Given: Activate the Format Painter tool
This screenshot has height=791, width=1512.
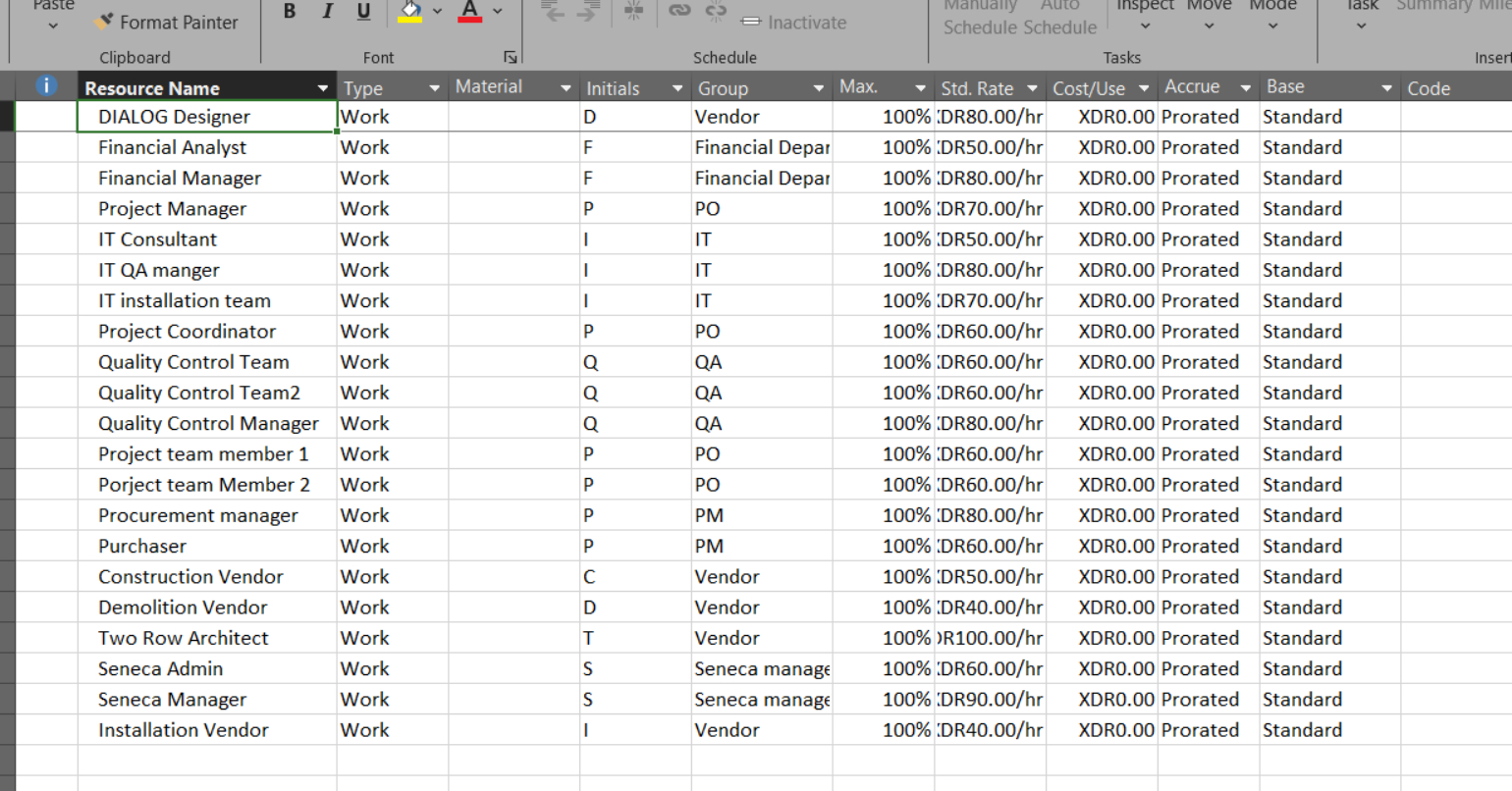Looking at the screenshot, I should point(167,22).
